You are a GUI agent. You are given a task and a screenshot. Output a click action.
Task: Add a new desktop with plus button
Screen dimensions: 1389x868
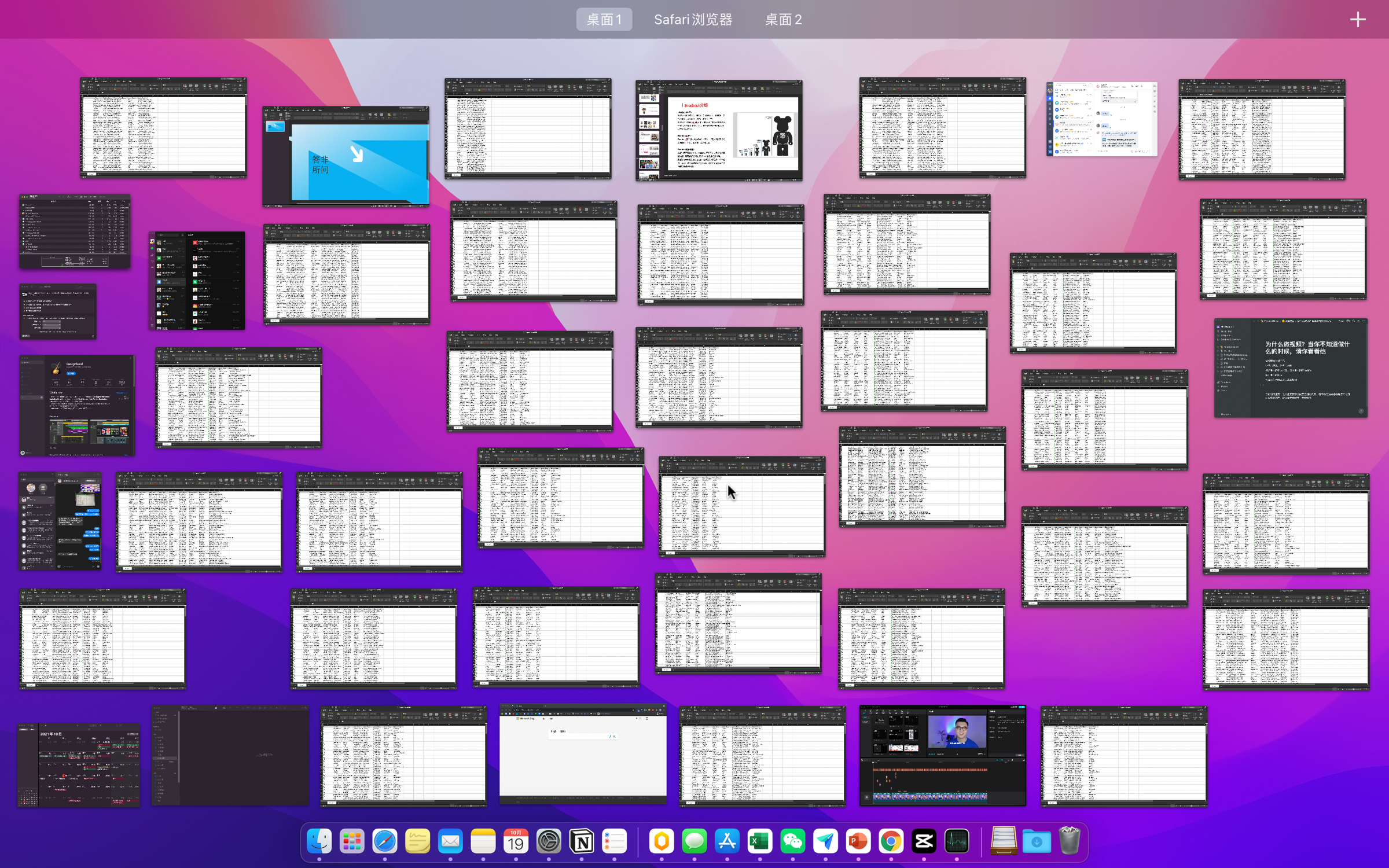click(x=1358, y=20)
